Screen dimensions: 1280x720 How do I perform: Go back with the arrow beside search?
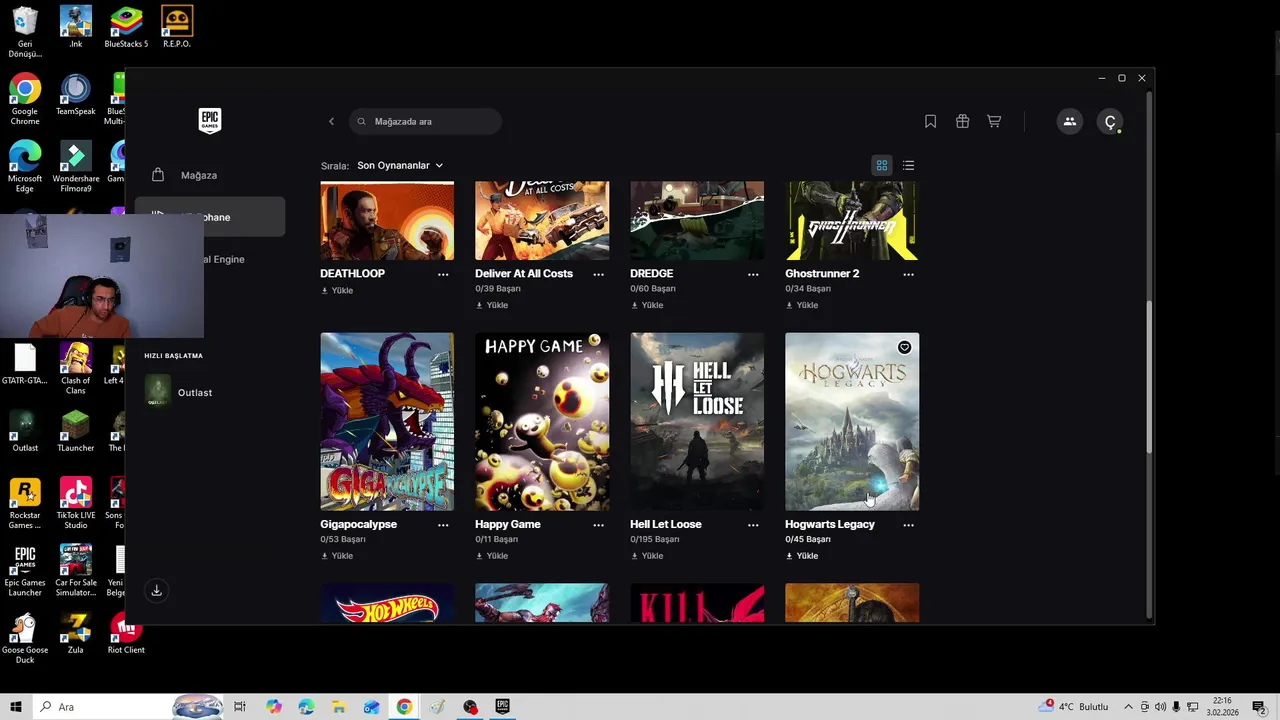[331, 121]
